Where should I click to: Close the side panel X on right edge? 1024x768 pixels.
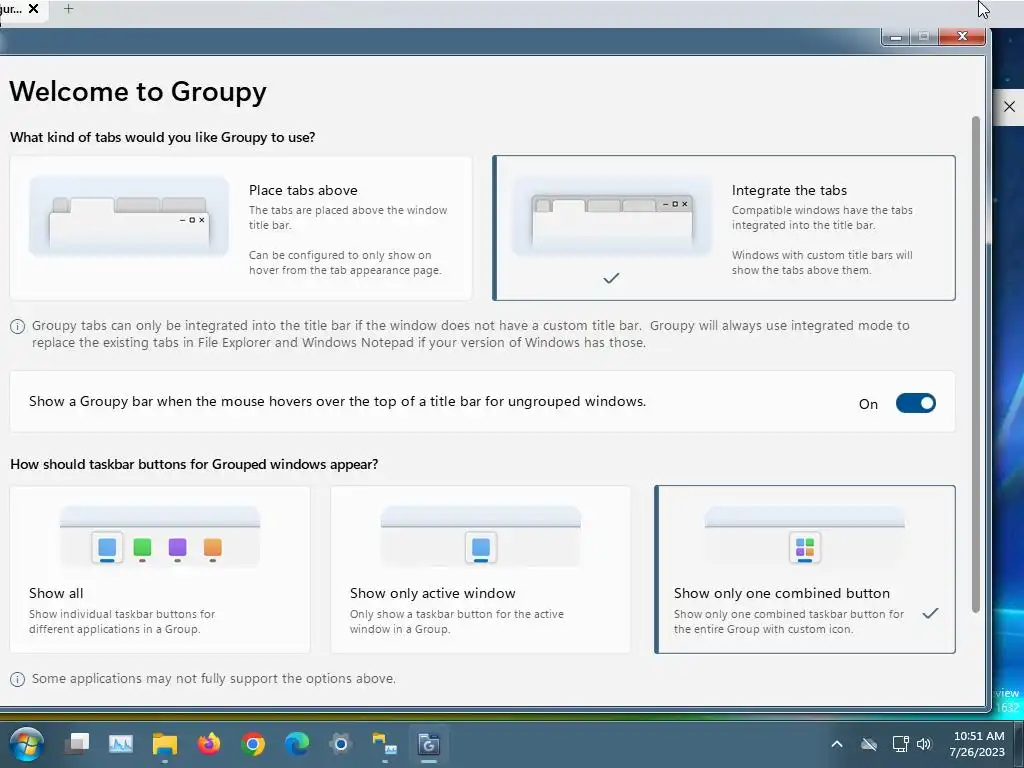point(1009,106)
